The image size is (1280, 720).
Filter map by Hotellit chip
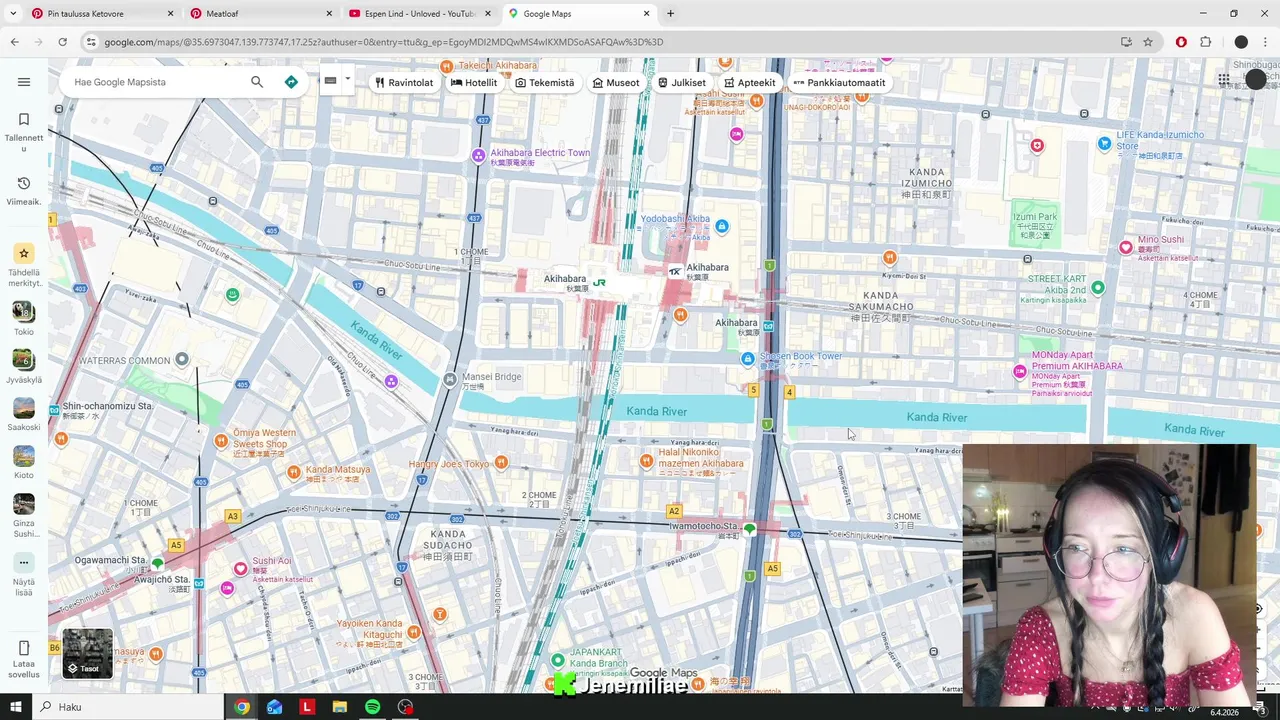[x=473, y=83]
